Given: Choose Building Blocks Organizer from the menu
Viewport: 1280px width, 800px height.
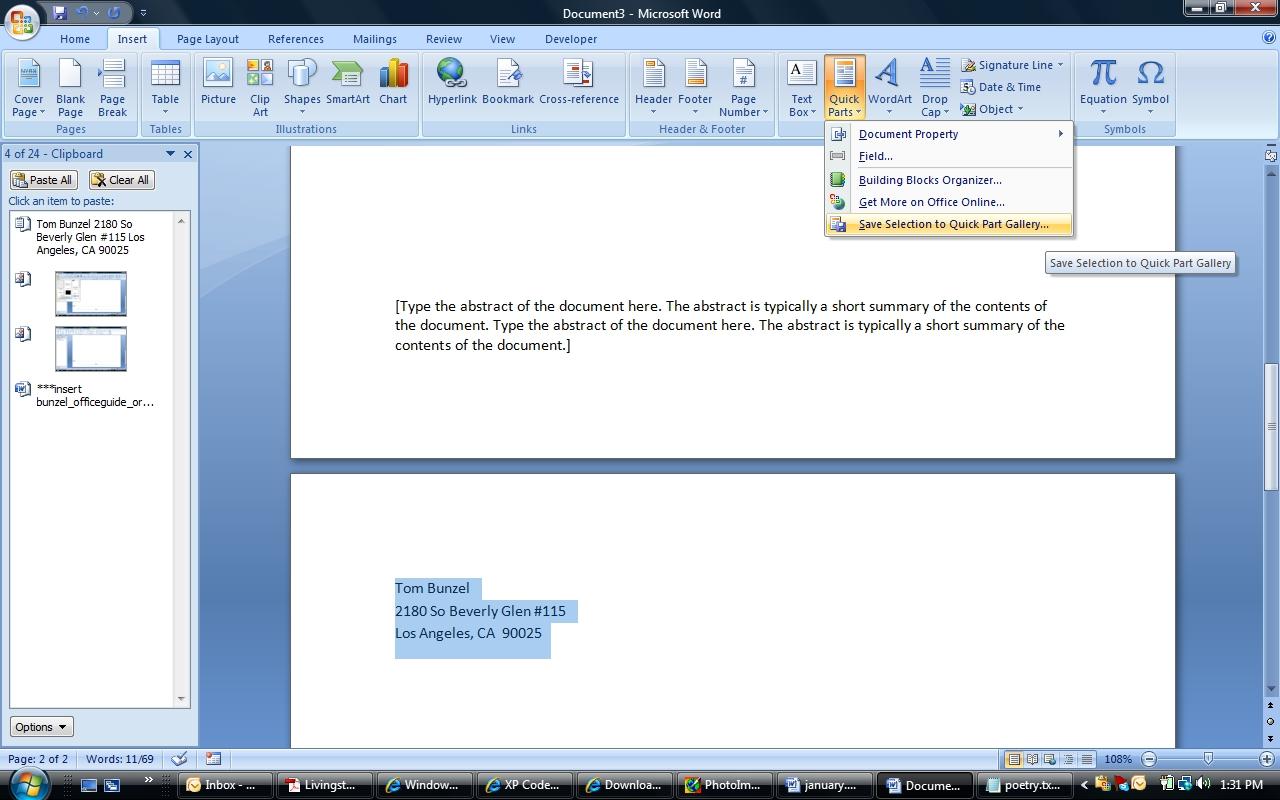Looking at the screenshot, I should pos(929,180).
